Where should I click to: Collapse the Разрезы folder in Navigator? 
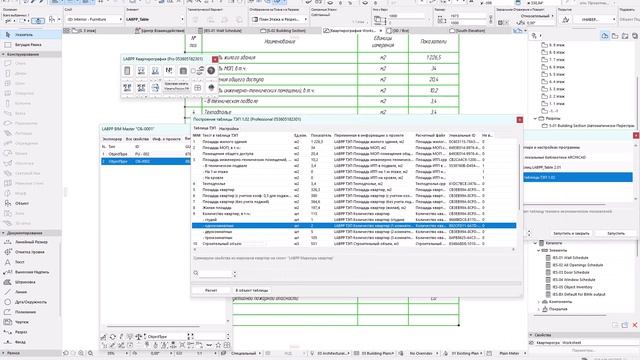(535, 118)
